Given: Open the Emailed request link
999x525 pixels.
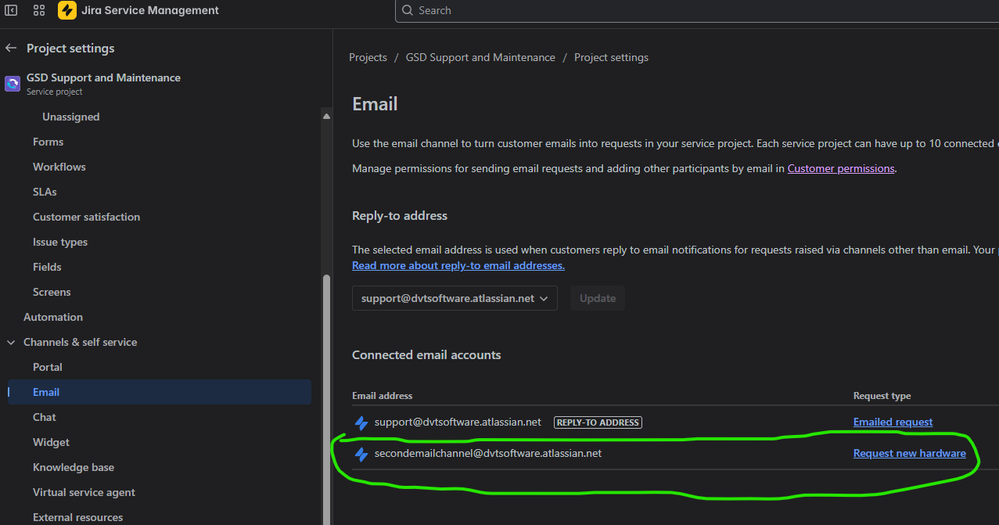Looking at the screenshot, I should 893,422.
